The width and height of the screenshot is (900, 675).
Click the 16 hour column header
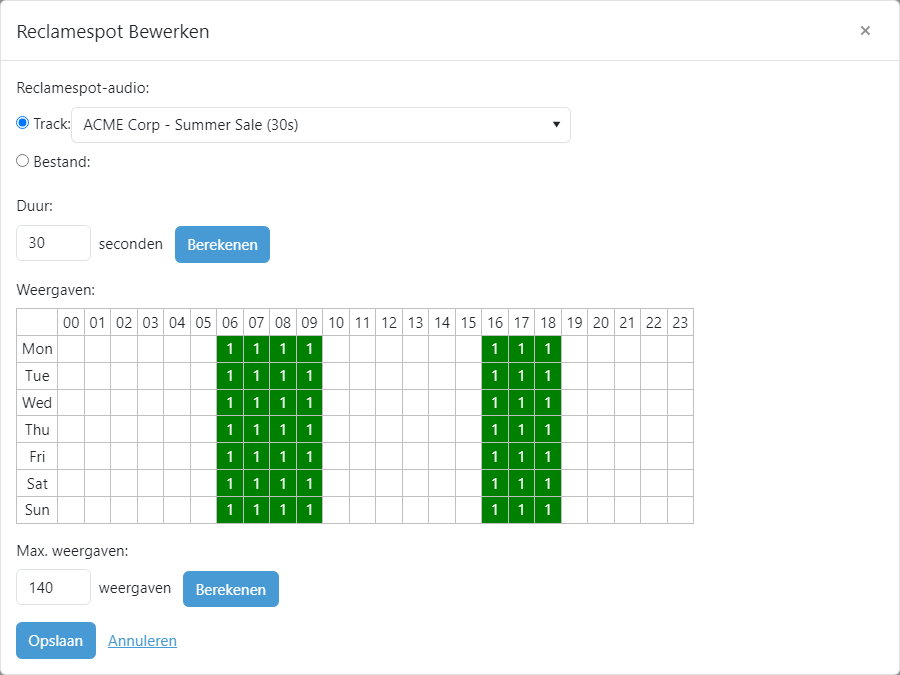tap(495, 323)
